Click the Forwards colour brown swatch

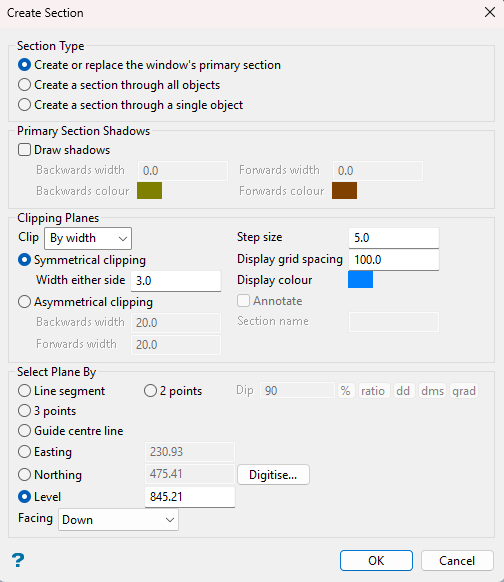[x=344, y=190]
